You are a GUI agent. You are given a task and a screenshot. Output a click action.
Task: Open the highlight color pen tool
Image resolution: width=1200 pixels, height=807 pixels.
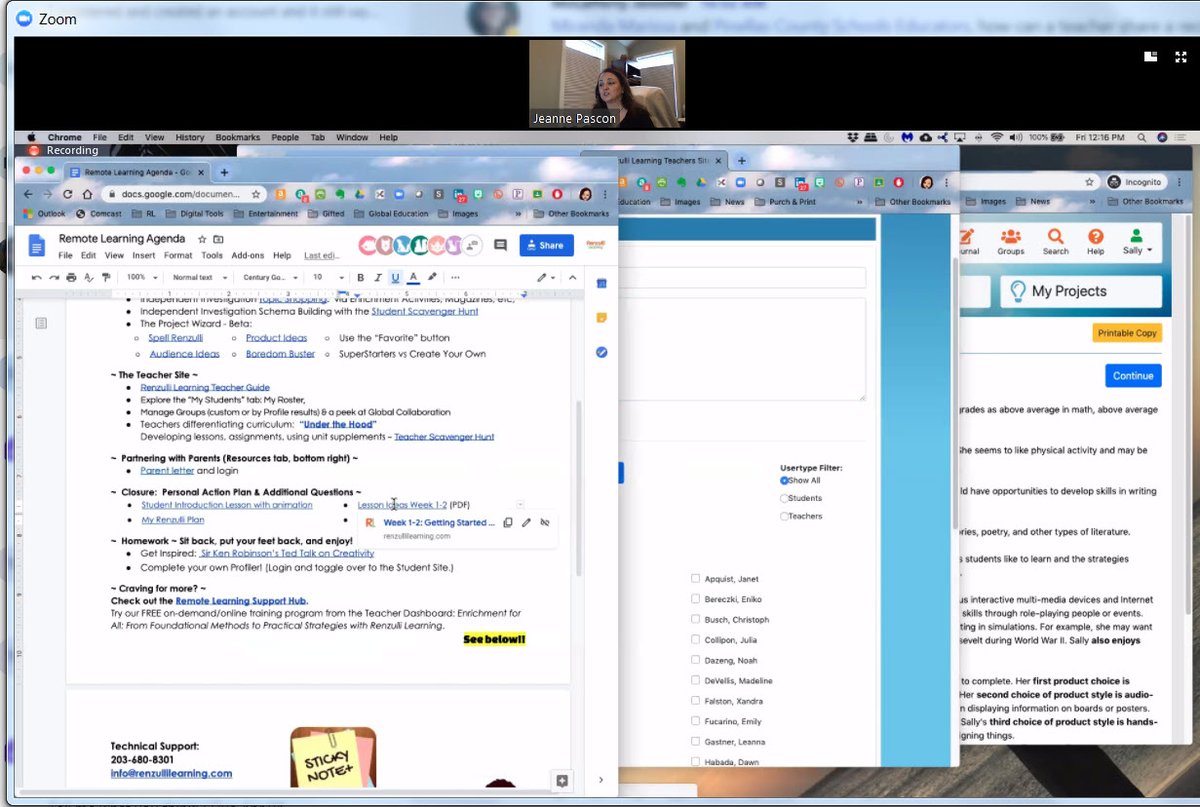click(x=432, y=277)
